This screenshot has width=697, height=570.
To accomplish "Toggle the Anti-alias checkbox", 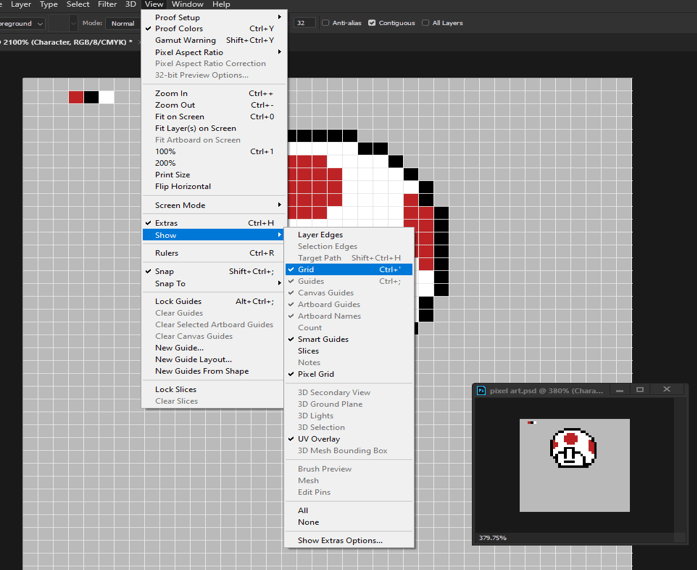I will click(x=326, y=23).
